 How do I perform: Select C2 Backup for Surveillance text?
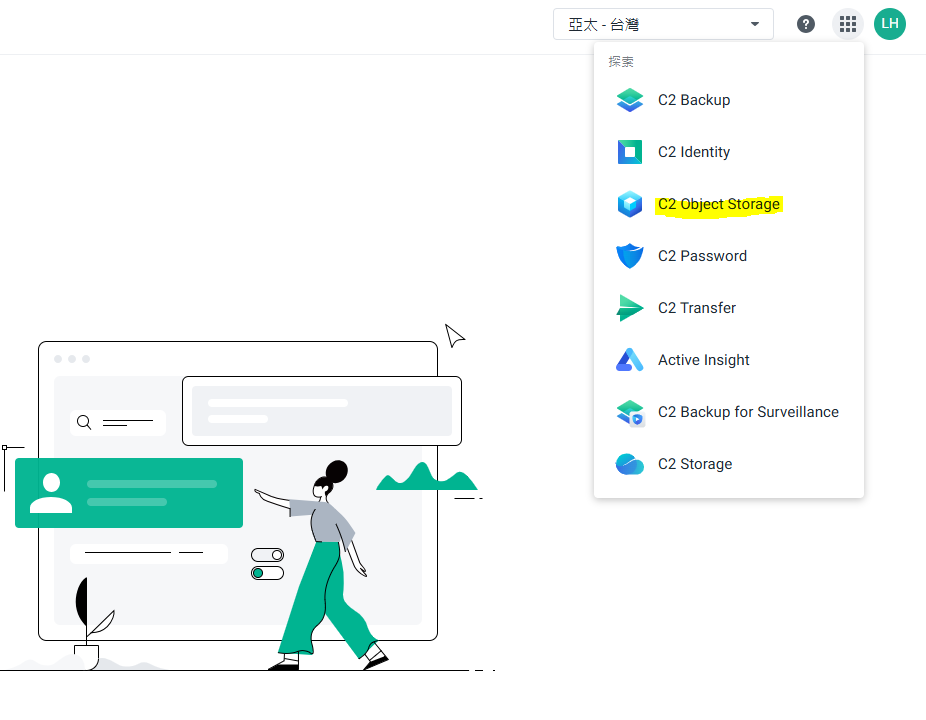pos(748,412)
